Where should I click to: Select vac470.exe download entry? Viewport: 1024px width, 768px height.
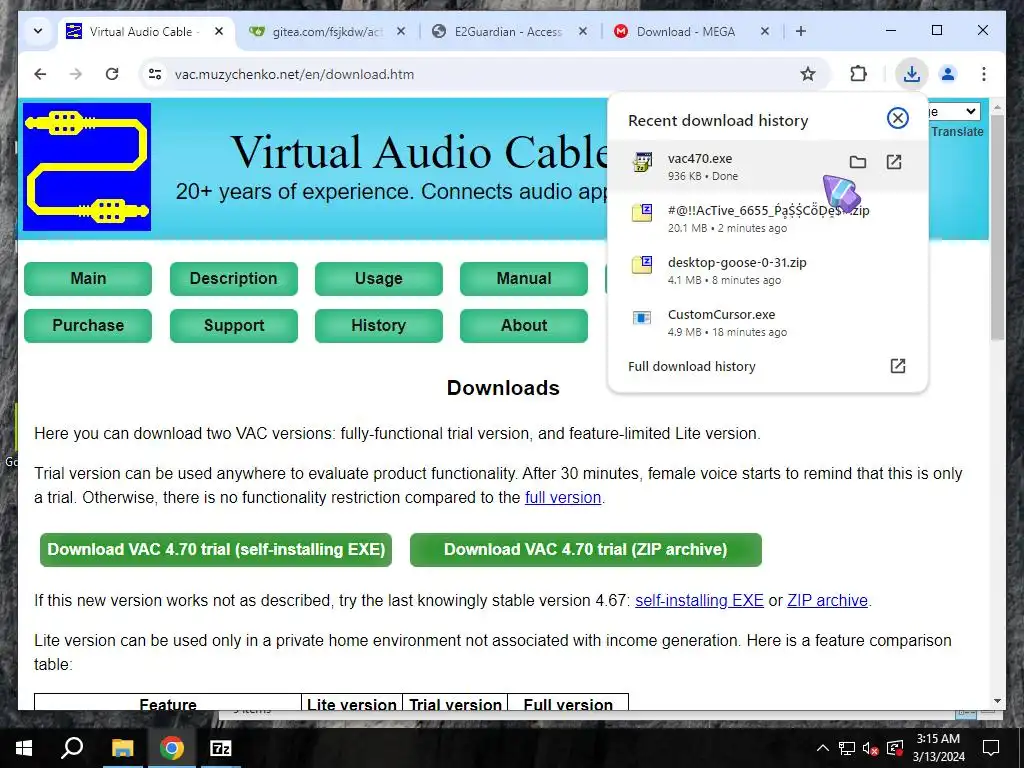(767, 166)
